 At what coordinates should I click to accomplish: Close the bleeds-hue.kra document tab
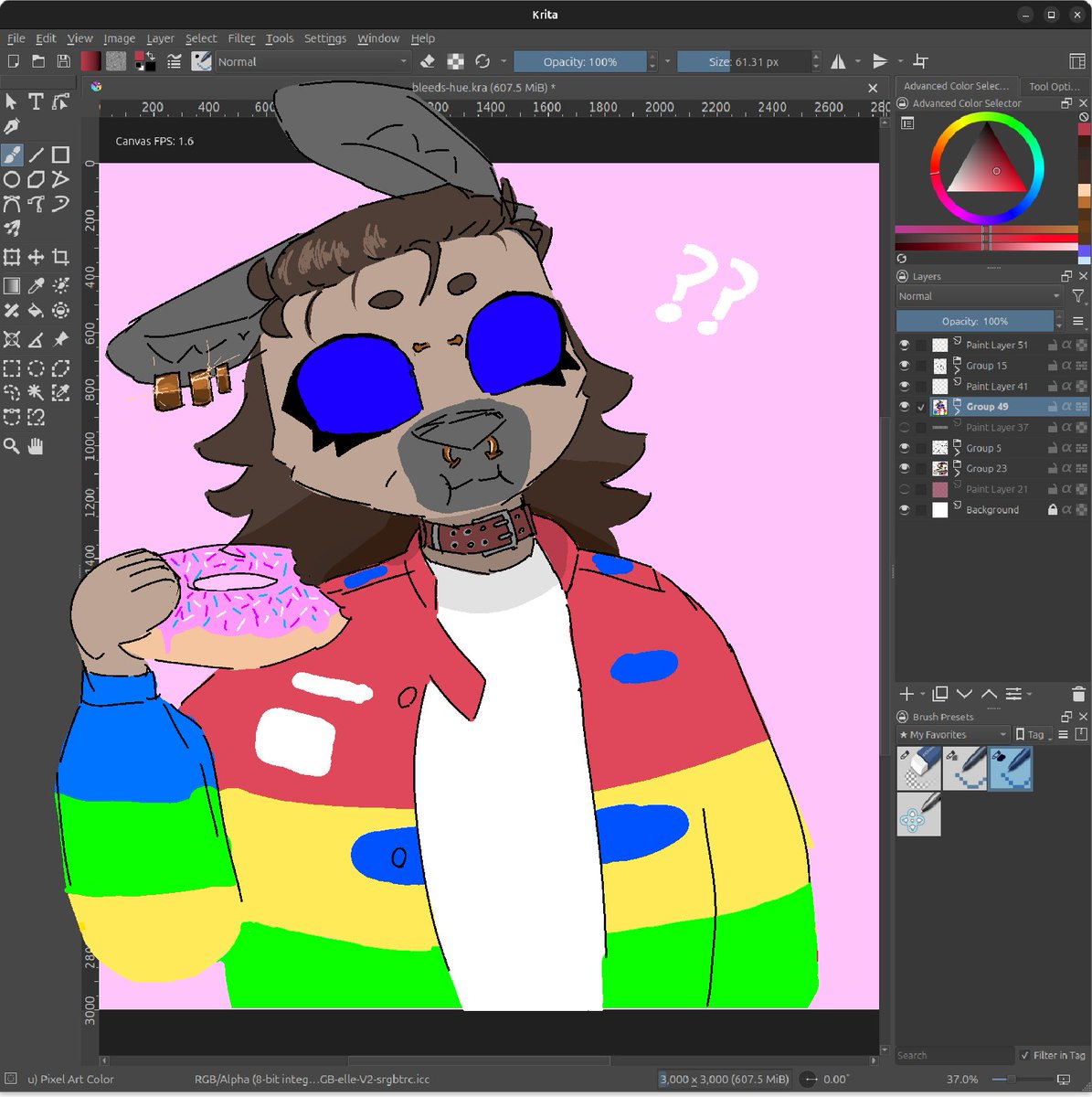click(873, 88)
